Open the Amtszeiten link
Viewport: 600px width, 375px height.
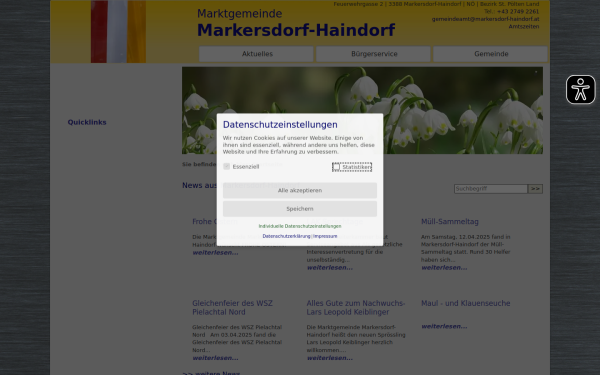pyautogui.click(x=524, y=26)
